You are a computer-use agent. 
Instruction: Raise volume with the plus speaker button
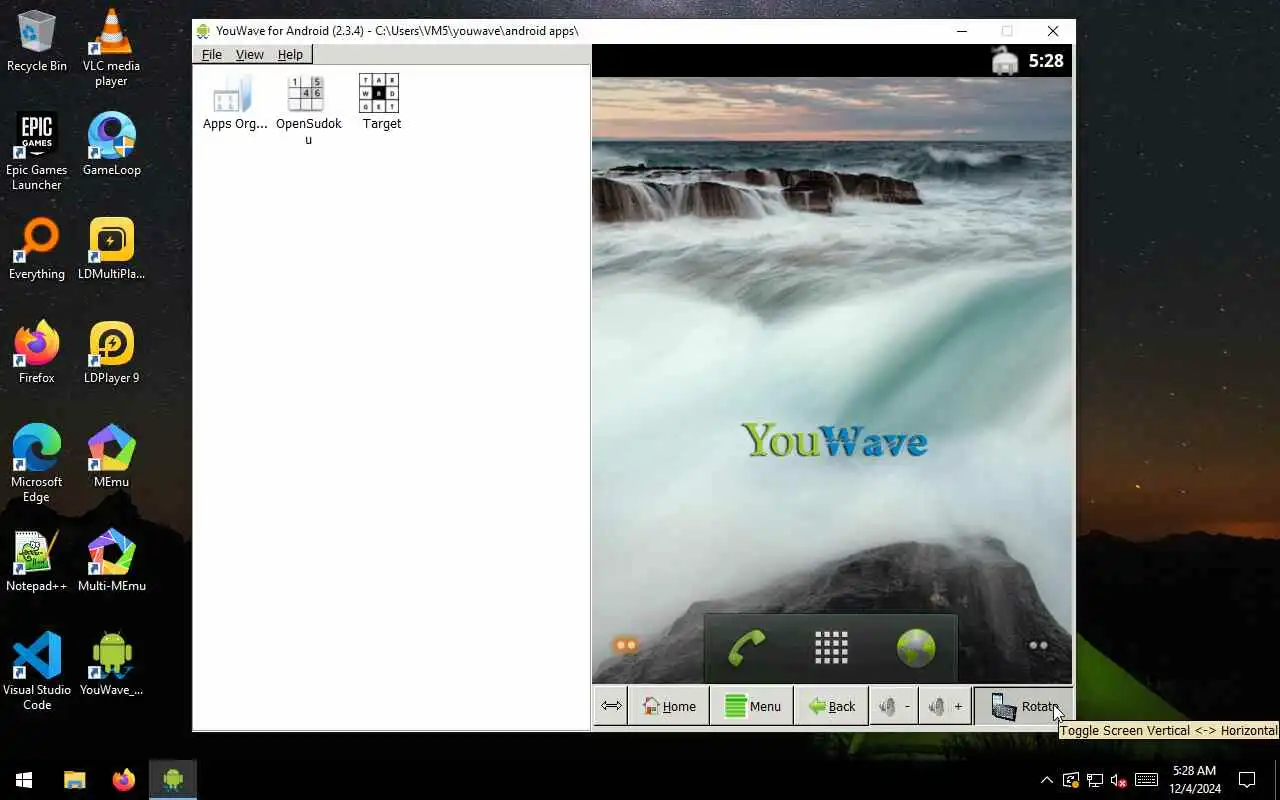tap(944, 706)
